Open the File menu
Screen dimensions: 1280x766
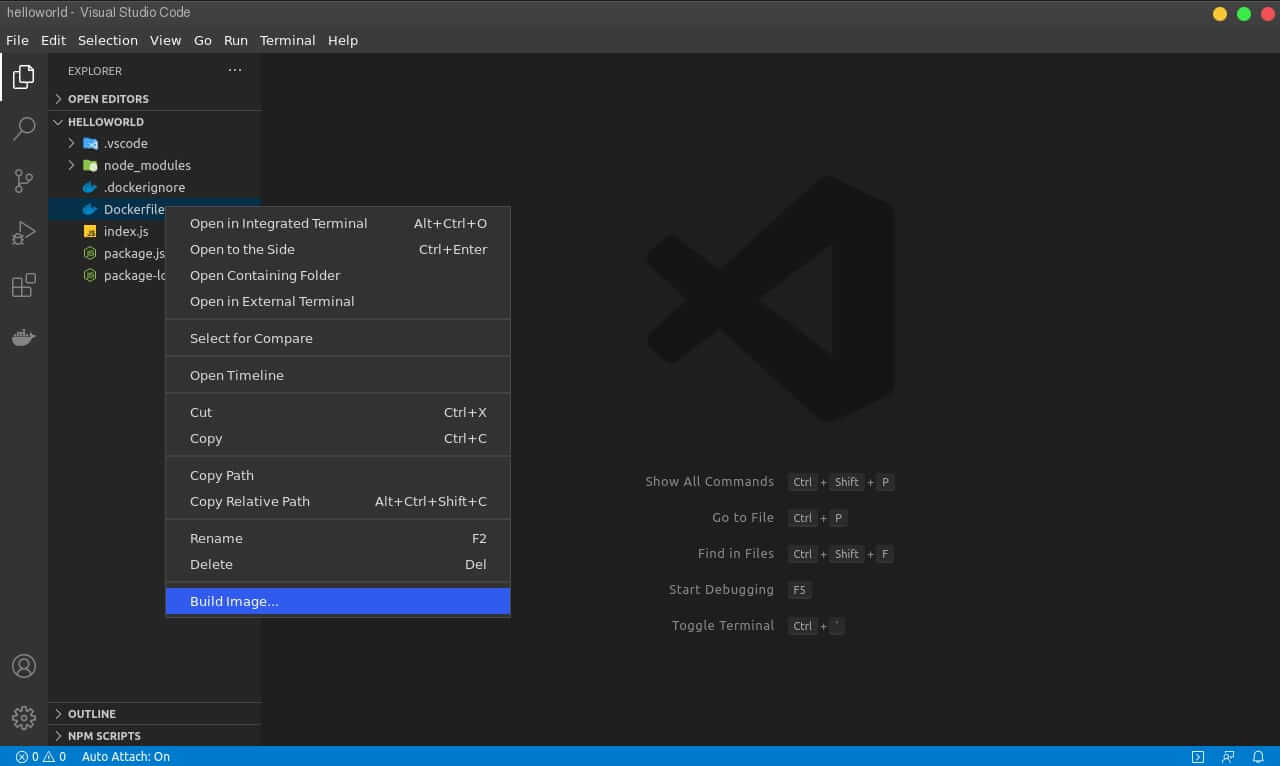17,40
